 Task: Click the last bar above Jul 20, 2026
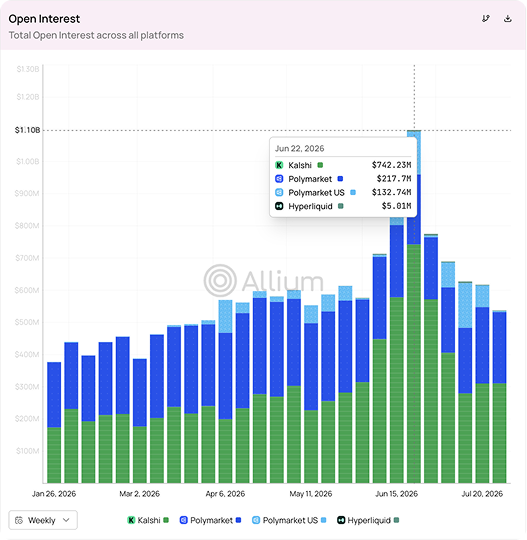click(x=499, y=397)
